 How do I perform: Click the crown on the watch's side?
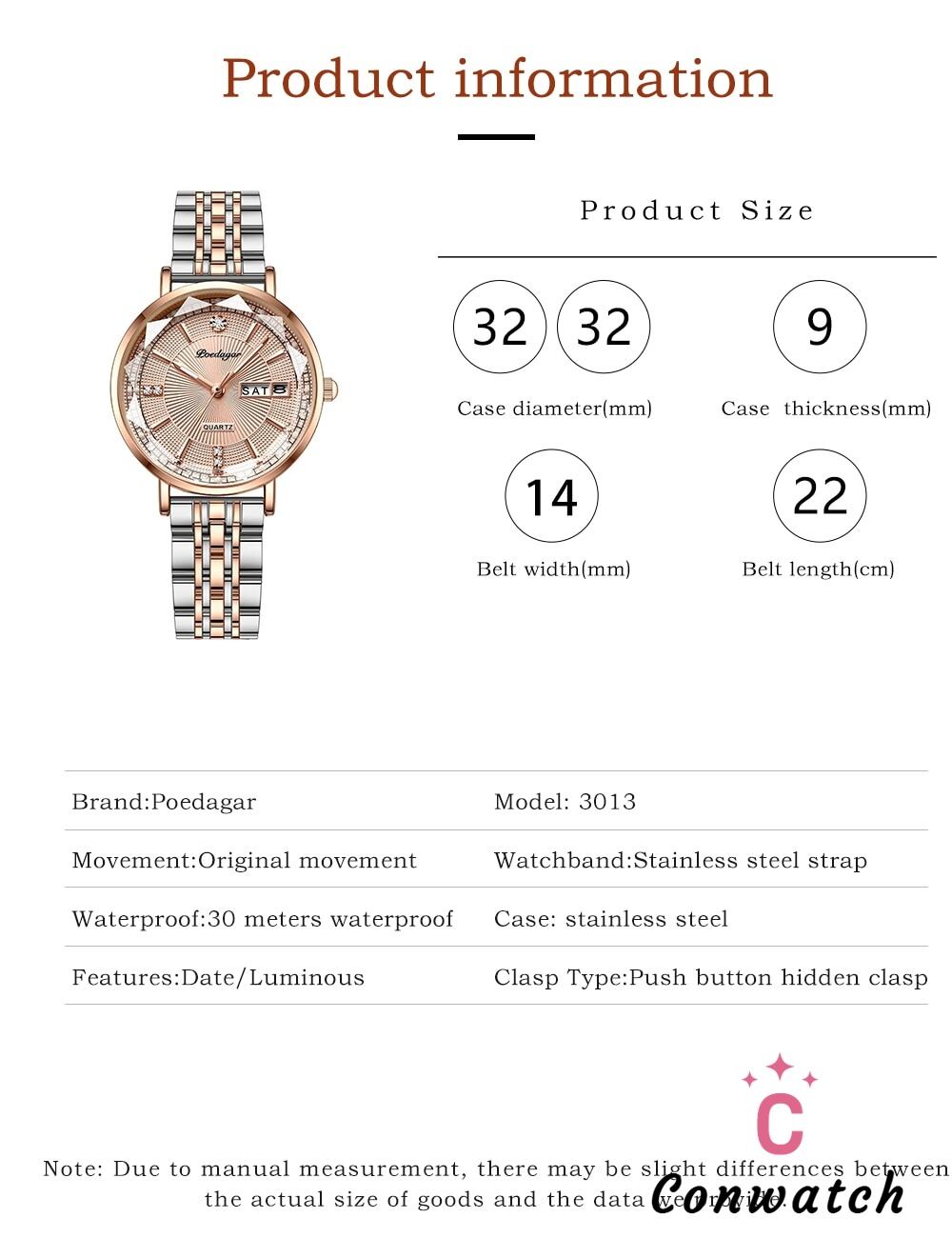point(331,389)
